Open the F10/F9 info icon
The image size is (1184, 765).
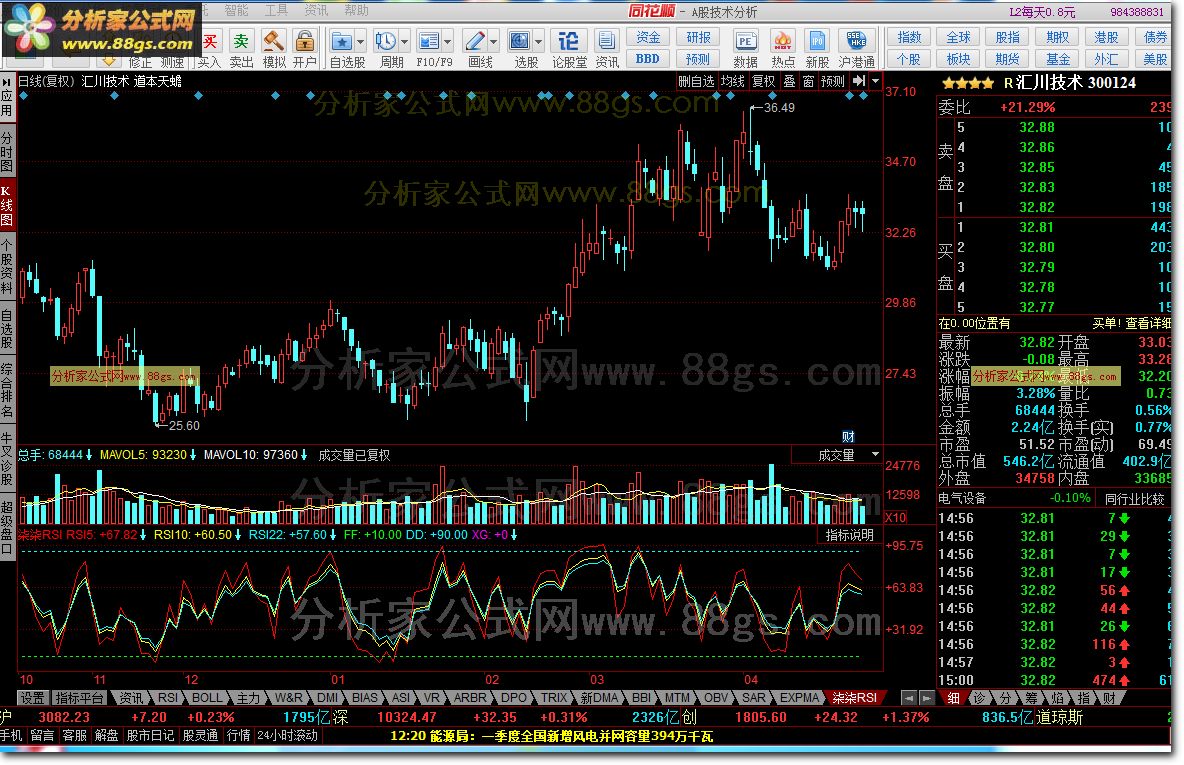pos(428,42)
